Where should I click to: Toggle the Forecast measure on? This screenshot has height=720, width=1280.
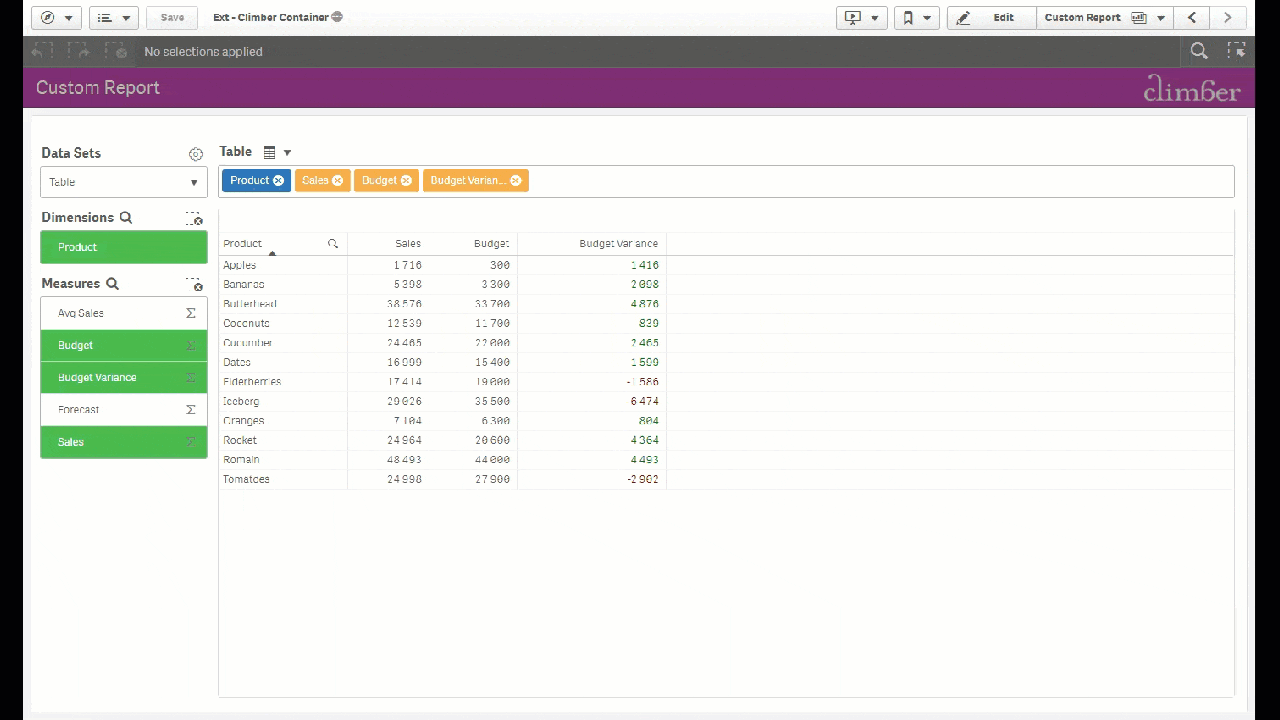click(123, 410)
